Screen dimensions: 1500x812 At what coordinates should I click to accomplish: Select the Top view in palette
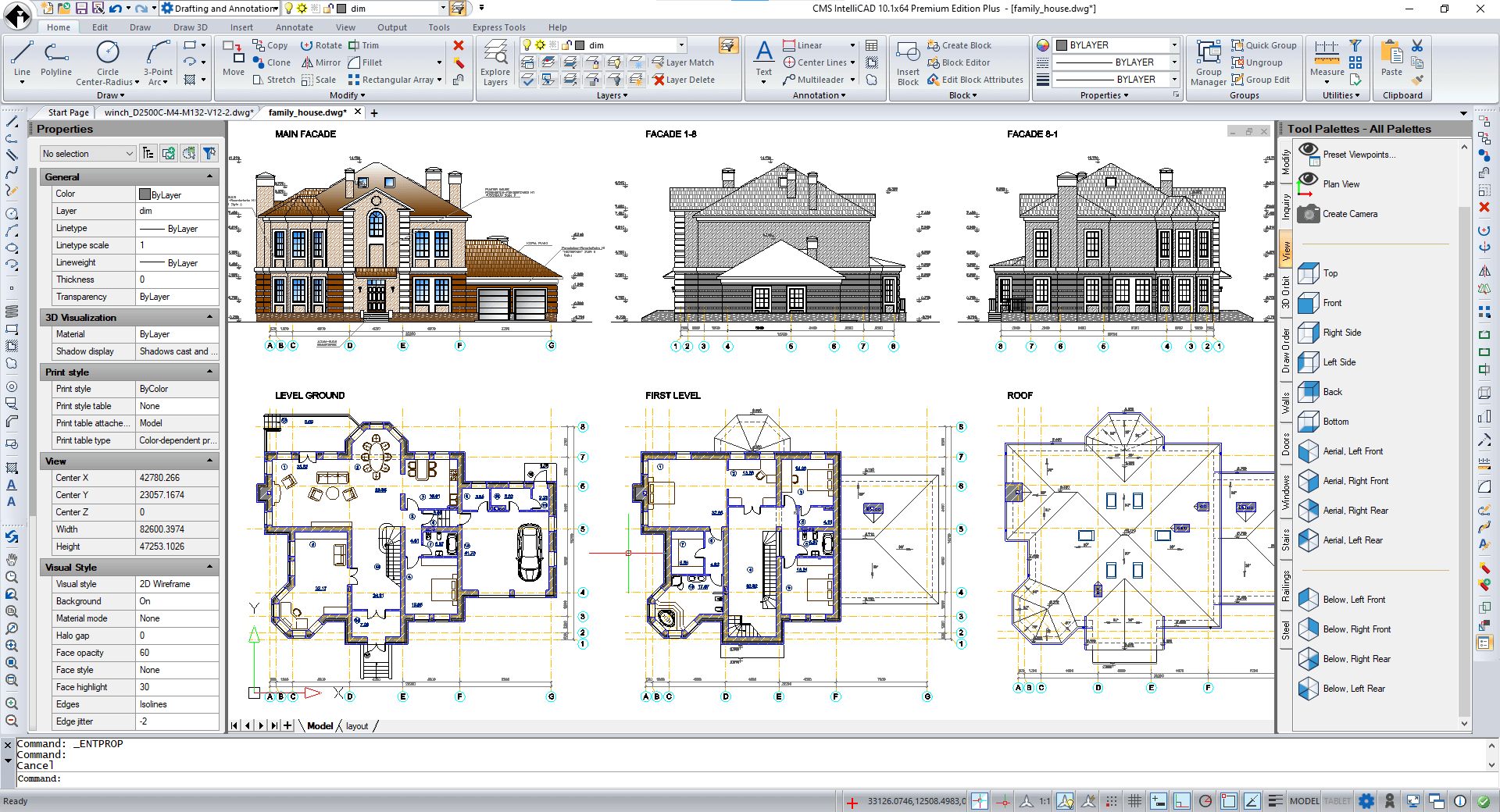1319,273
